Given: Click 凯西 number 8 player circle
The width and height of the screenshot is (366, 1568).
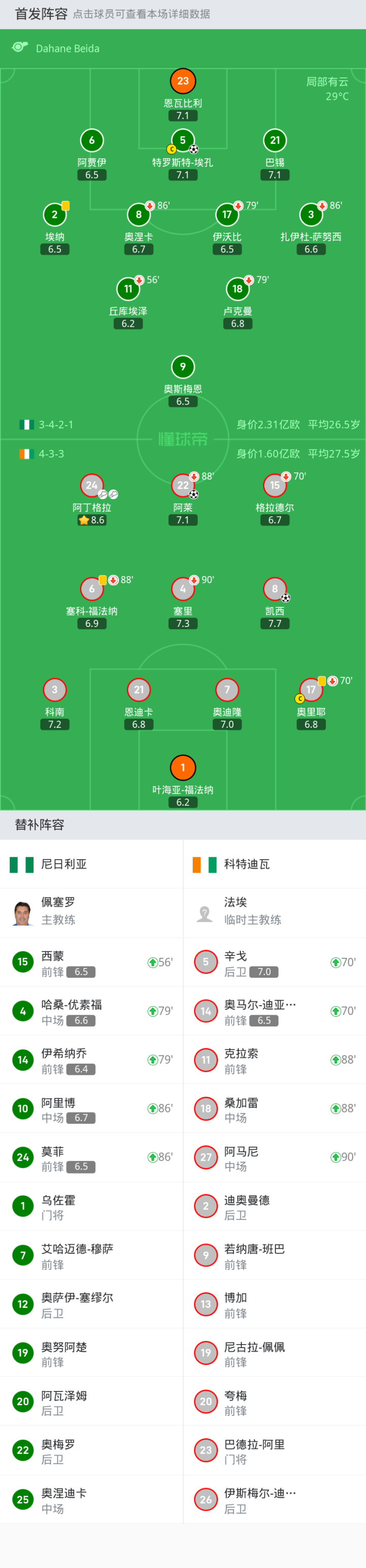Looking at the screenshot, I should 275,589.
